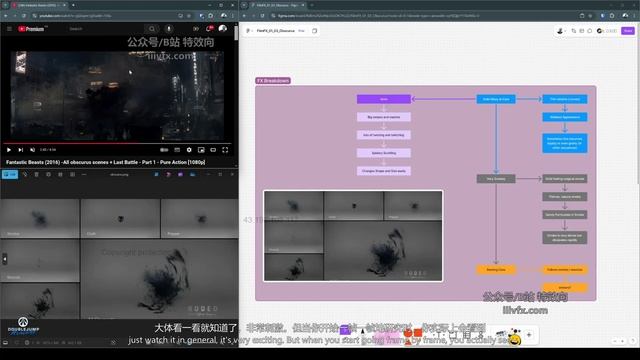Select the orange right flowchart node

(x=565, y=269)
